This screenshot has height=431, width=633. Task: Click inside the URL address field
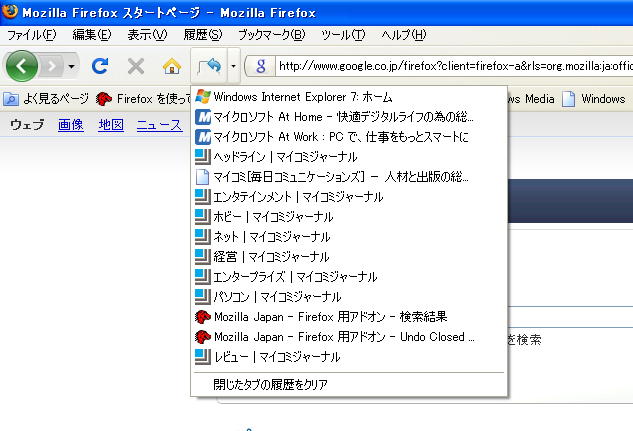[454, 66]
